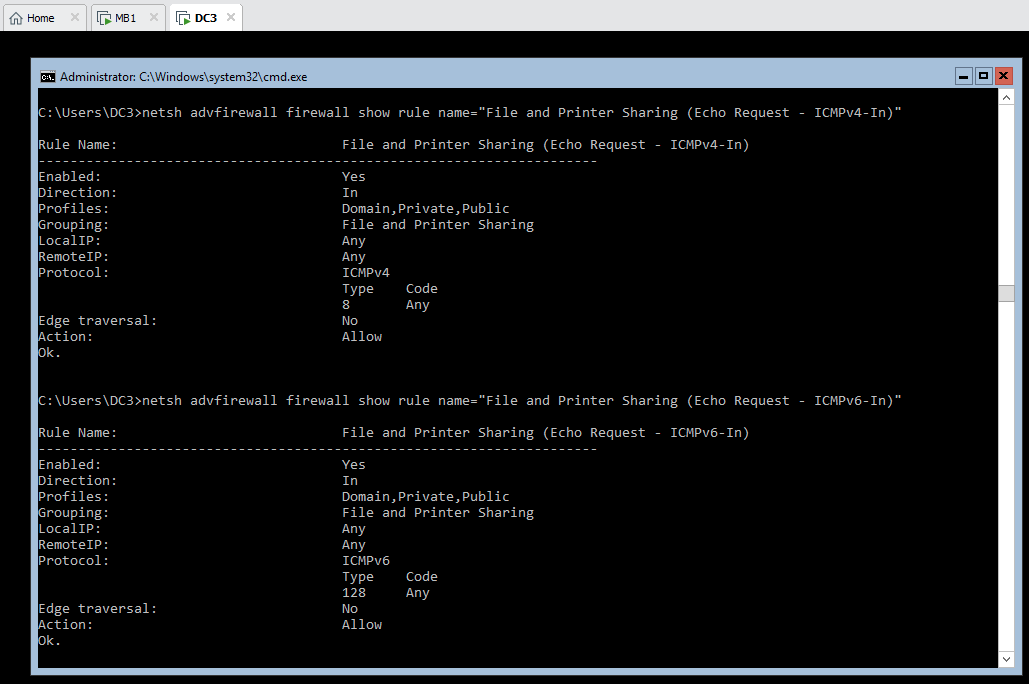
Task: Click Direction In value in ICMPv4 rule
Action: coord(350,193)
